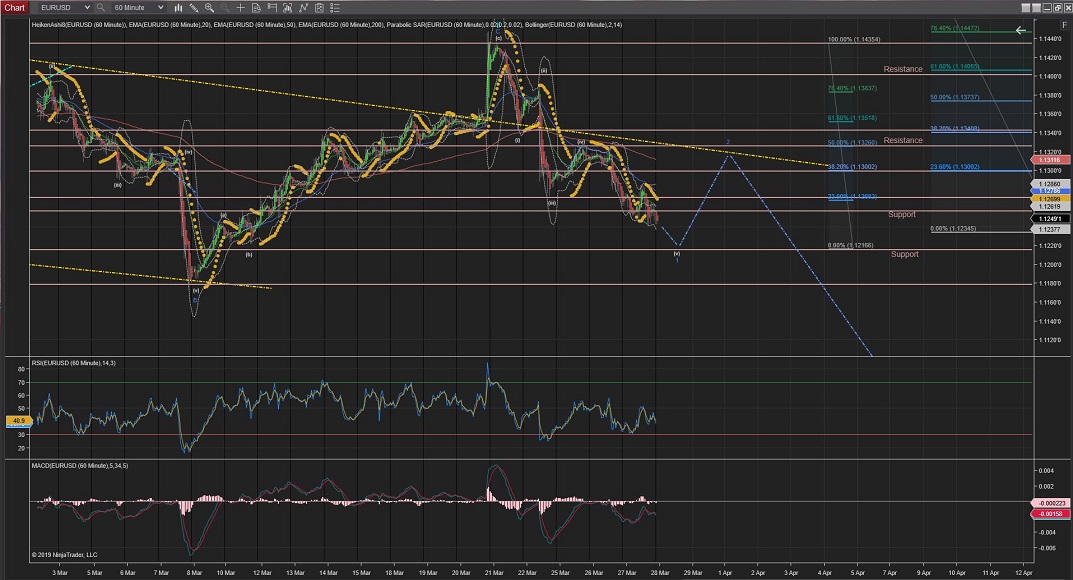The height and width of the screenshot is (580, 1073).
Task: Open the chart style bar type icon
Action: (179, 7)
